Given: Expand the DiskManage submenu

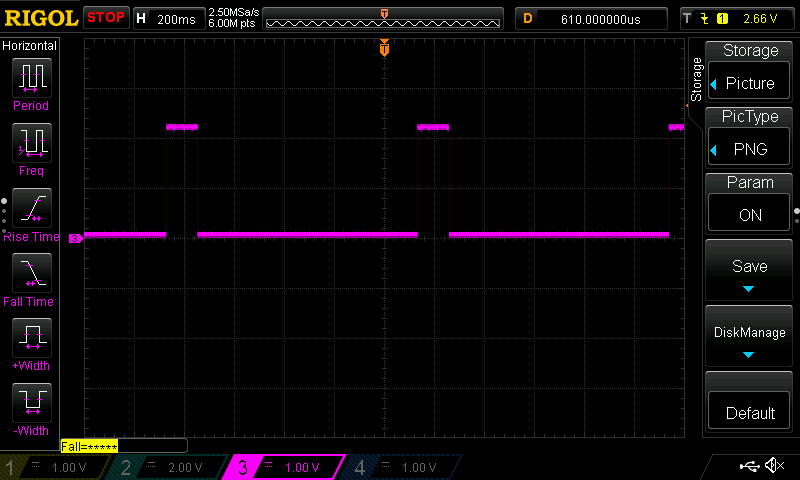Looking at the screenshot, I should coord(749,337).
